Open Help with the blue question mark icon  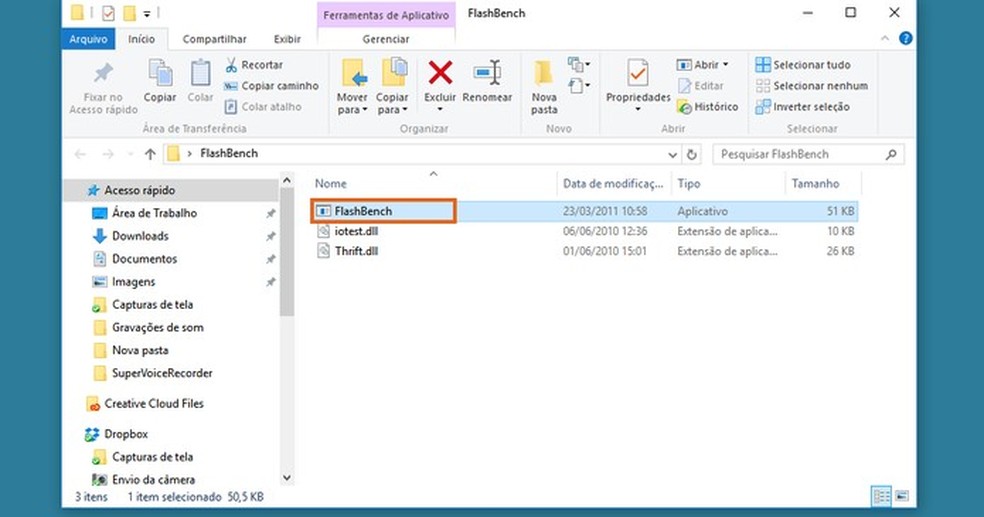pos(906,38)
